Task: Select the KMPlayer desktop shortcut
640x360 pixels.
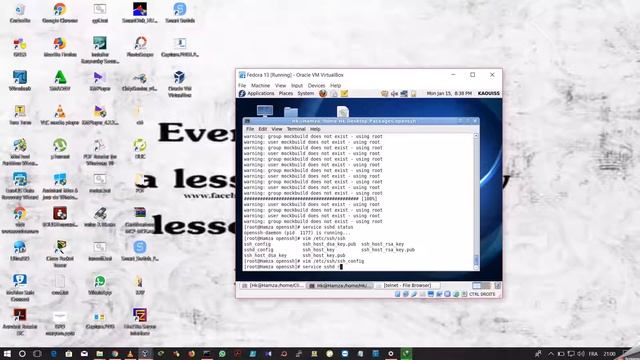Action: tap(100, 80)
